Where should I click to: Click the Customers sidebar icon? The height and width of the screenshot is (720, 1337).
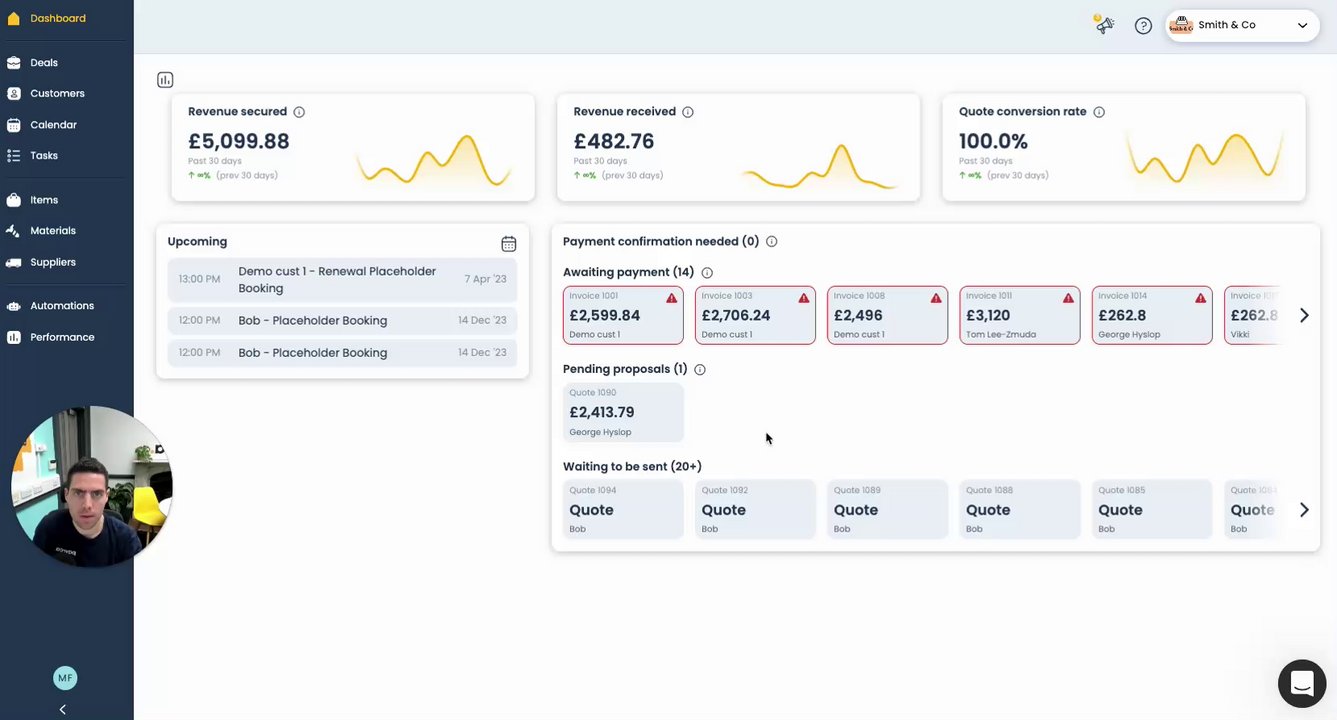[x=14, y=94]
